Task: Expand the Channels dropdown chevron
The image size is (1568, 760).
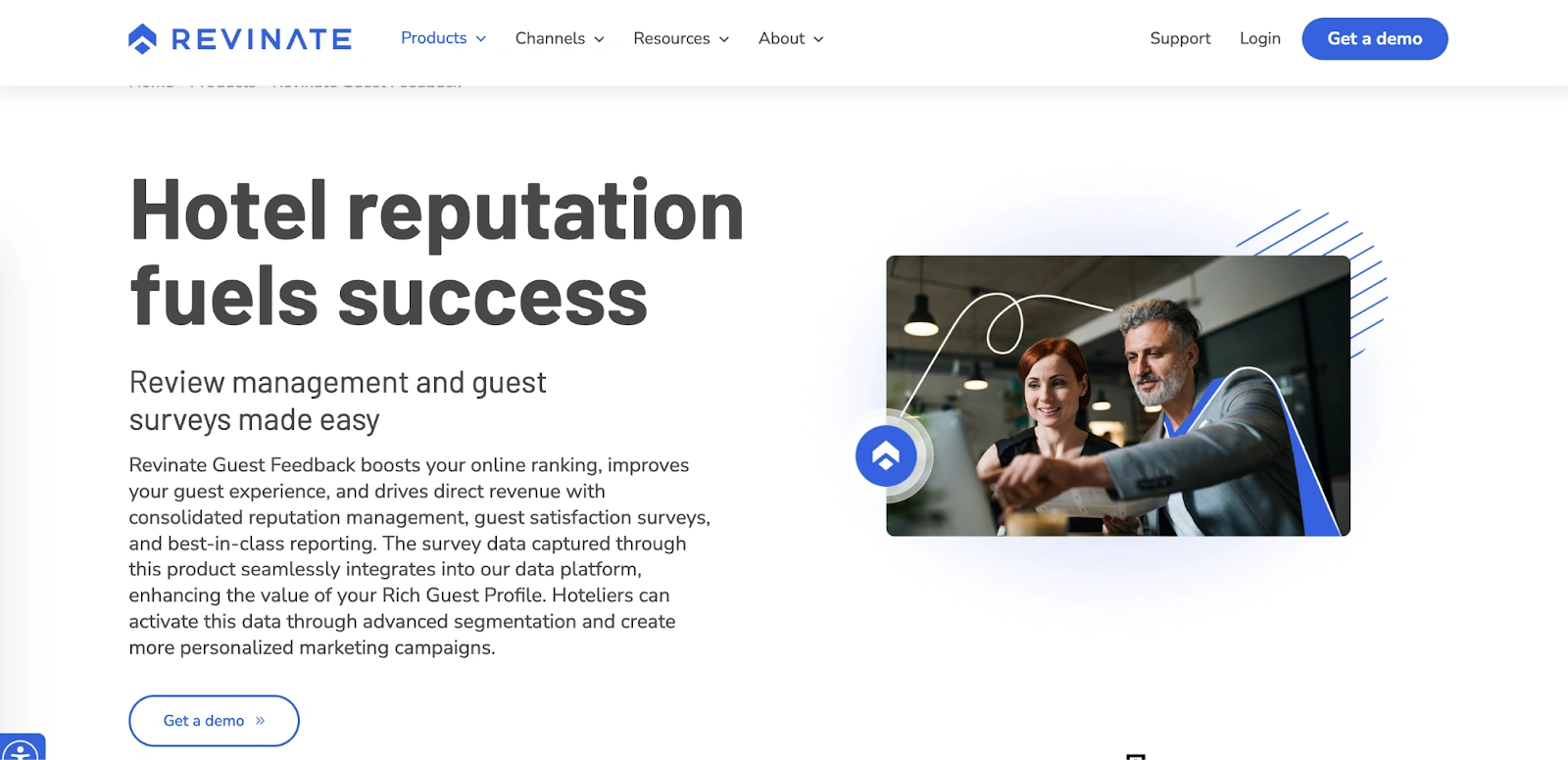Action: point(599,39)
